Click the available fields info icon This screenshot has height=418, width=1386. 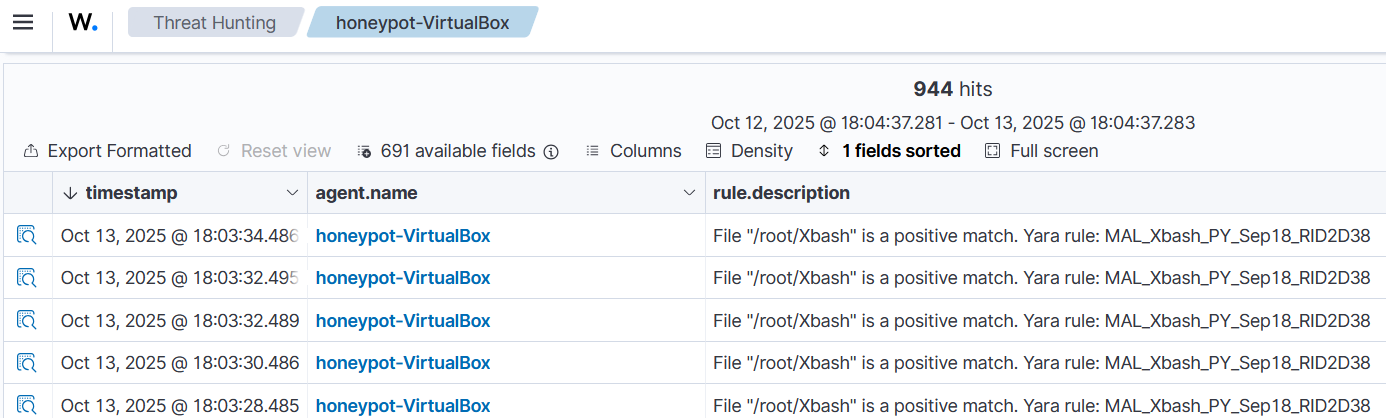click(551, 152)
